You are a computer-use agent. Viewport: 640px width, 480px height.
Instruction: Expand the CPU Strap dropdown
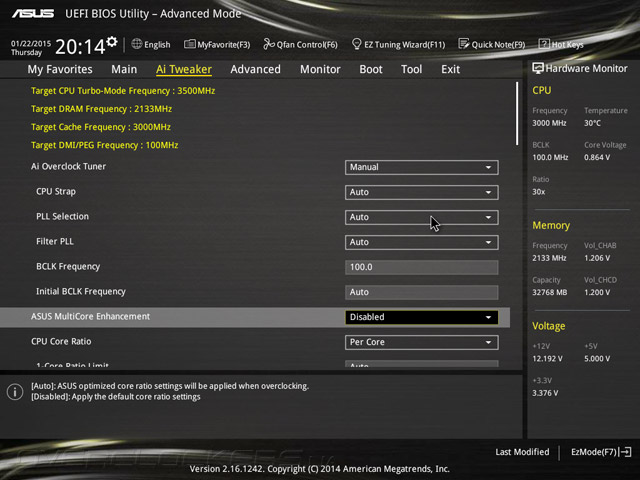(422, 192)
